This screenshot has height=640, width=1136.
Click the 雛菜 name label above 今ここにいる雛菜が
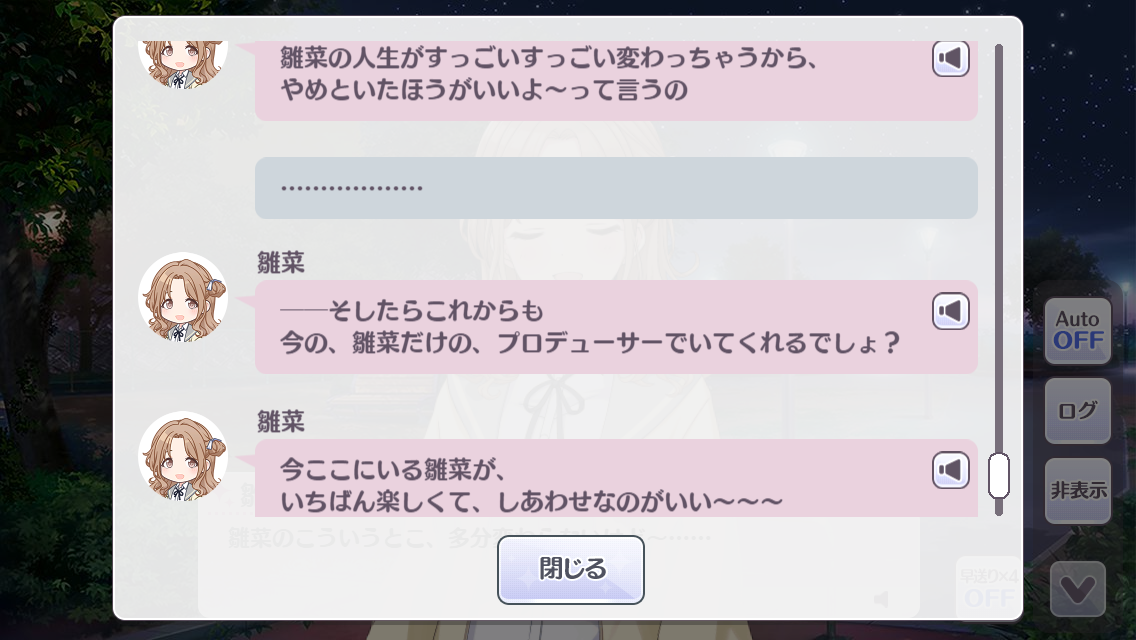281,421
